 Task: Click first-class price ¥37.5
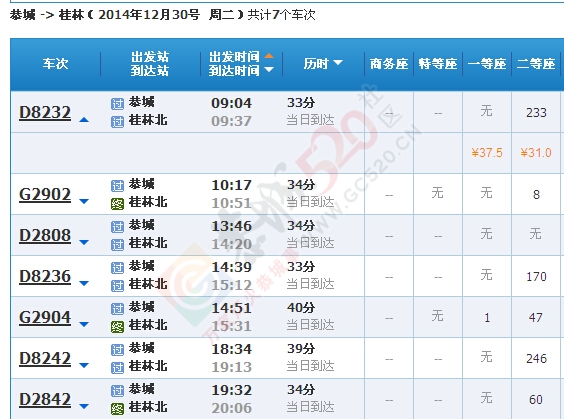point(487,153)
